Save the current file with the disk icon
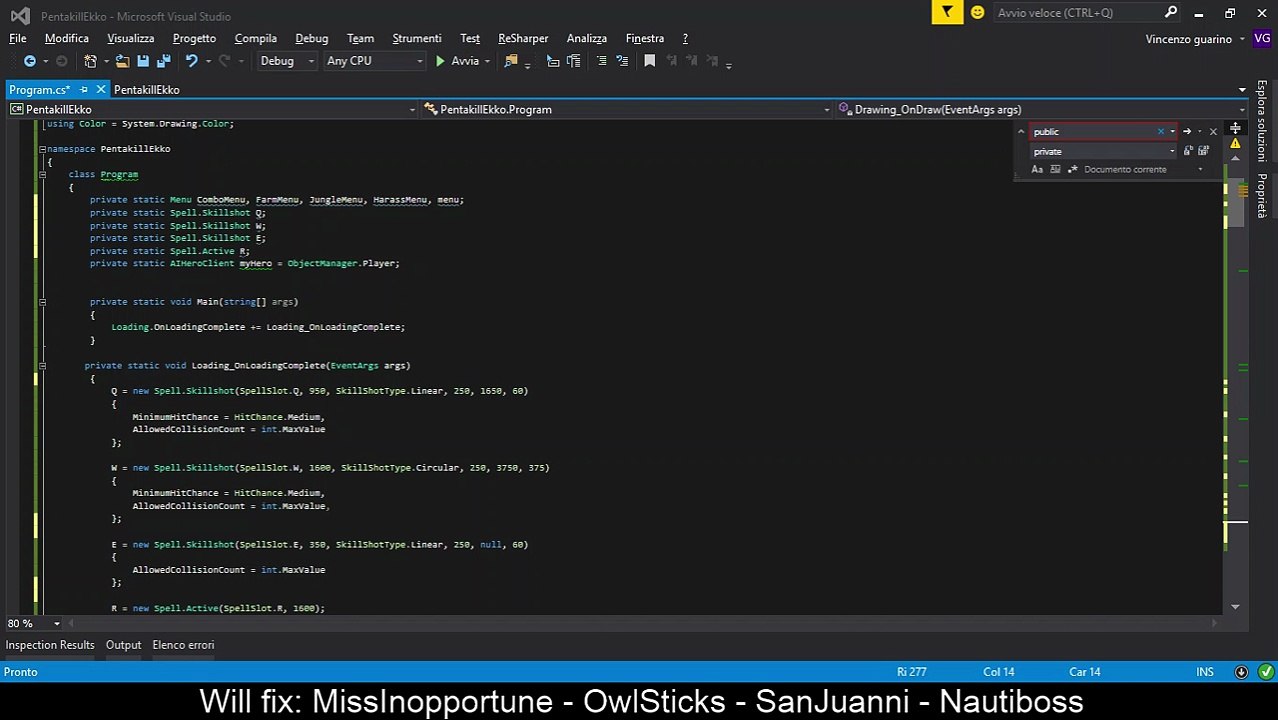This screenshot has width=1278, height=720. coord(143,61)
